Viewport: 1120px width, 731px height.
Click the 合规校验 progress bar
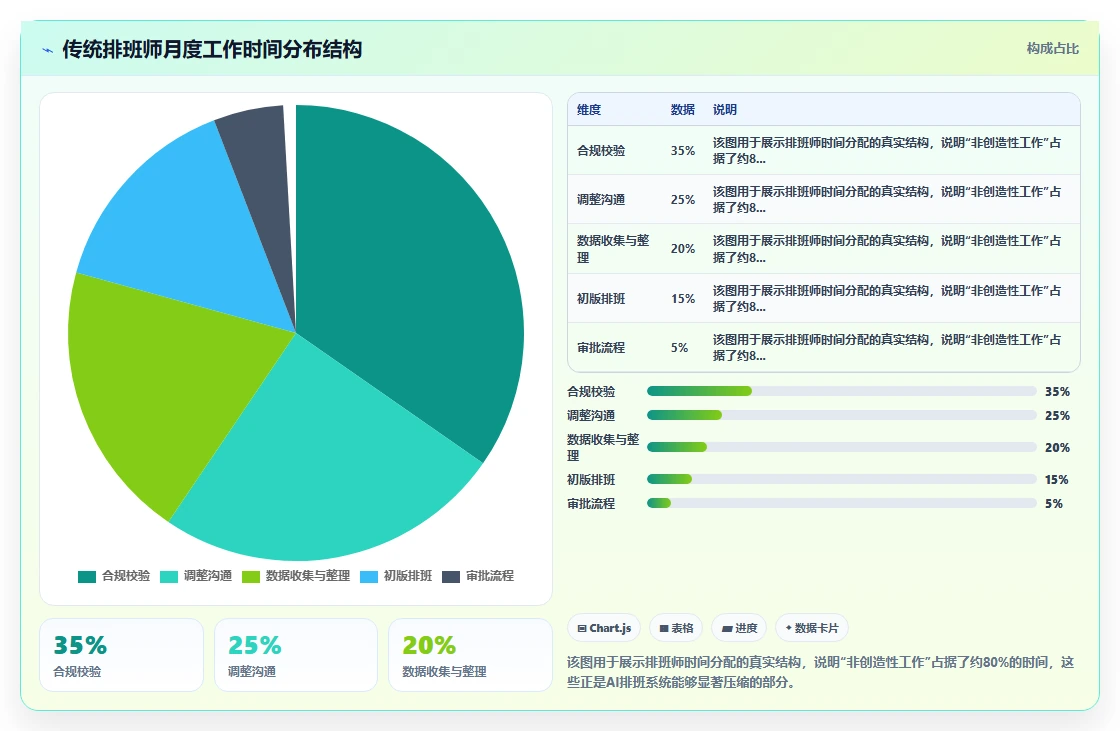coord(841,391)
